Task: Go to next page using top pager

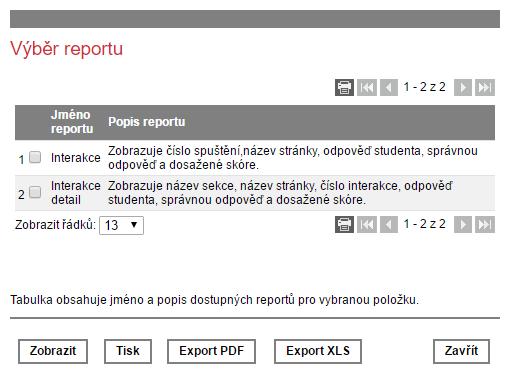Action: point(463,88)
